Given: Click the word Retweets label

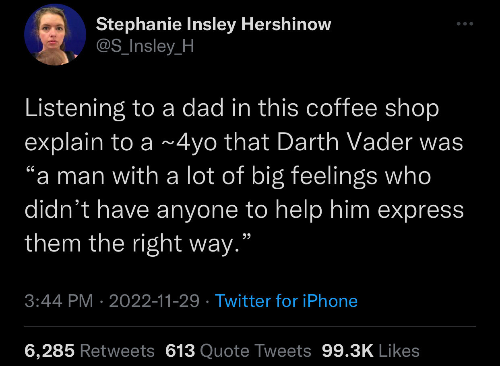Looking at the screenshot, I should pyautogui.click(x=117, y=351).
